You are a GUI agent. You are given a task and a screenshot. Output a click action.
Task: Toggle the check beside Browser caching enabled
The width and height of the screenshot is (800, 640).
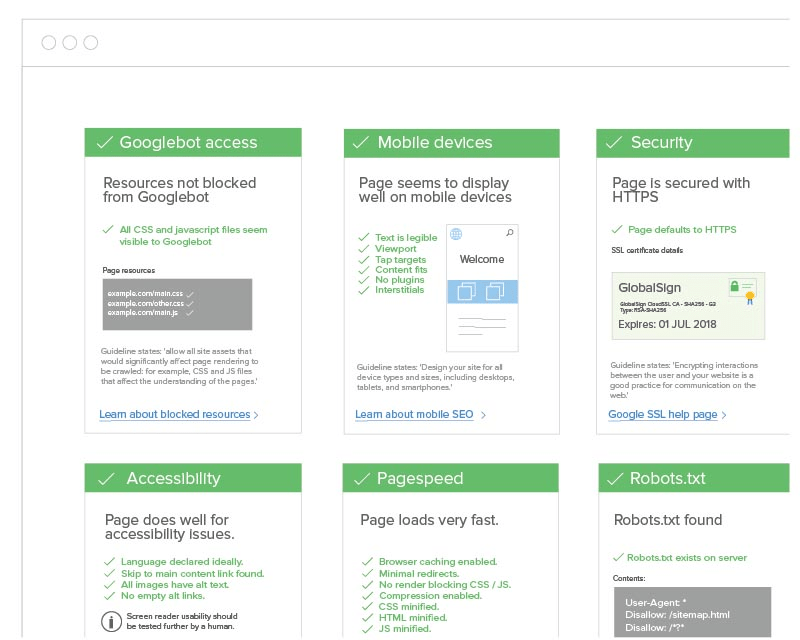[365, 561]
